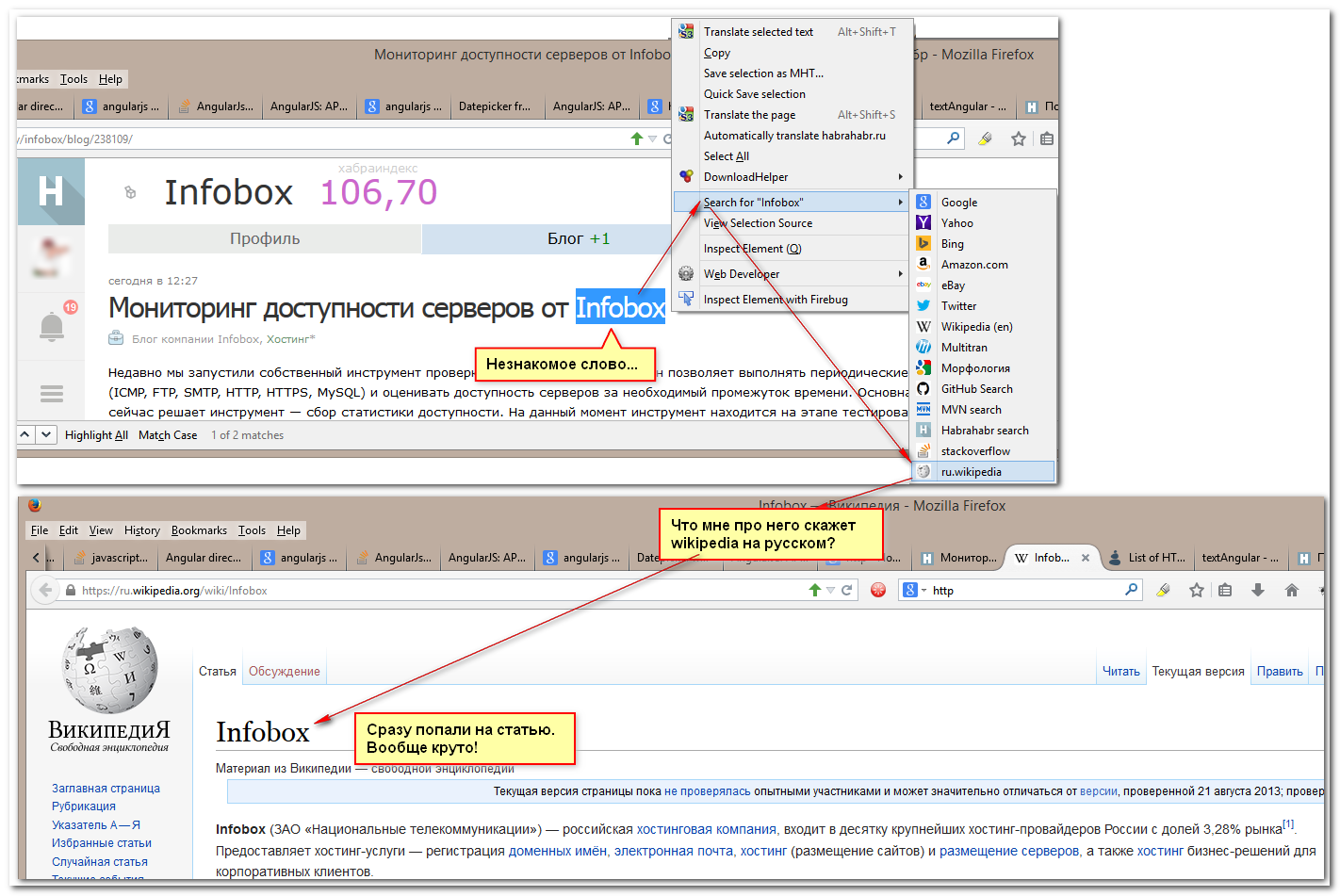Viewport: 1340px width, 896px height.
Task: Select Habrahabr search entry
Action: click(x=983, y=431)
